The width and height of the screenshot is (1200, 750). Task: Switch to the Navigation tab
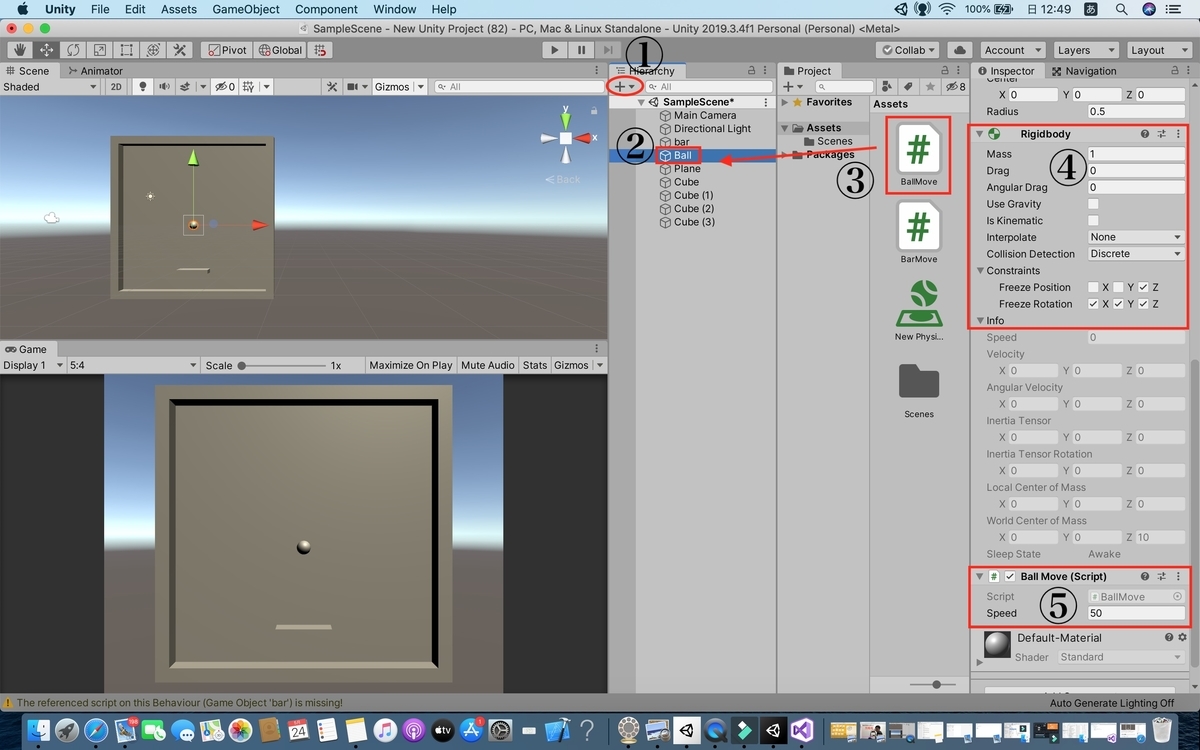coord(1083,71)
